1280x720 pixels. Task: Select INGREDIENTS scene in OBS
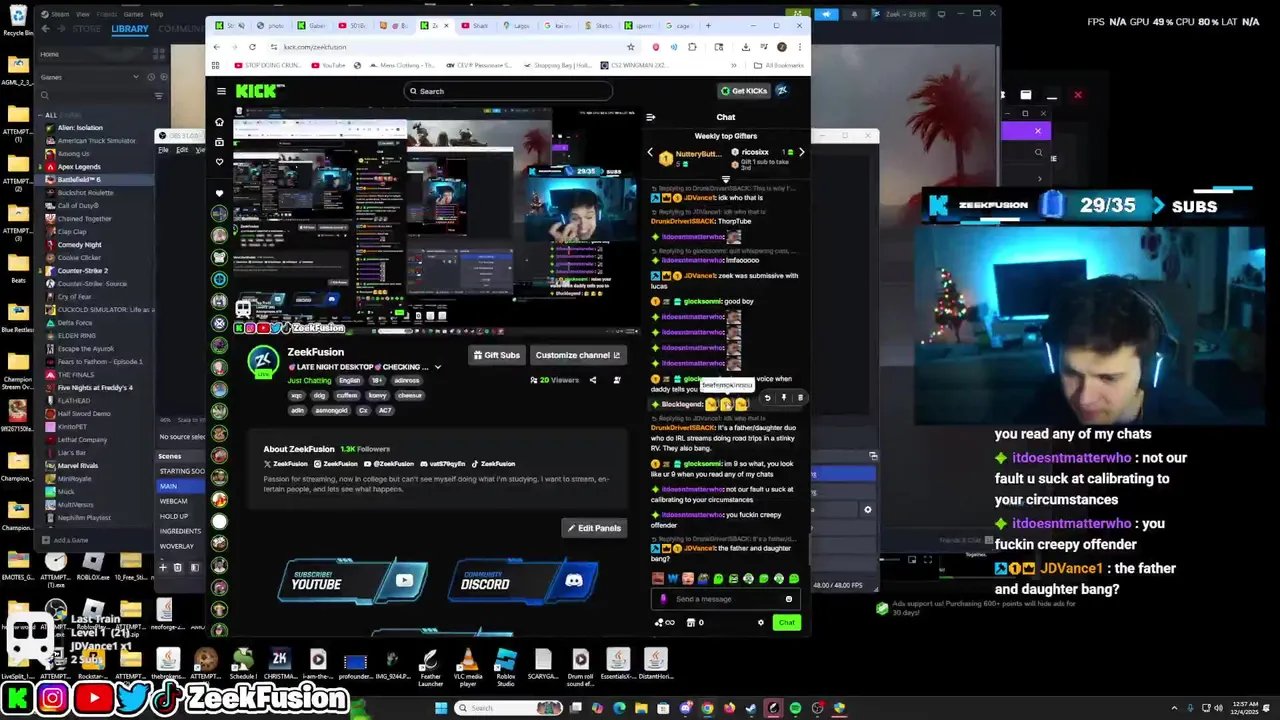[x=180, y=531]
